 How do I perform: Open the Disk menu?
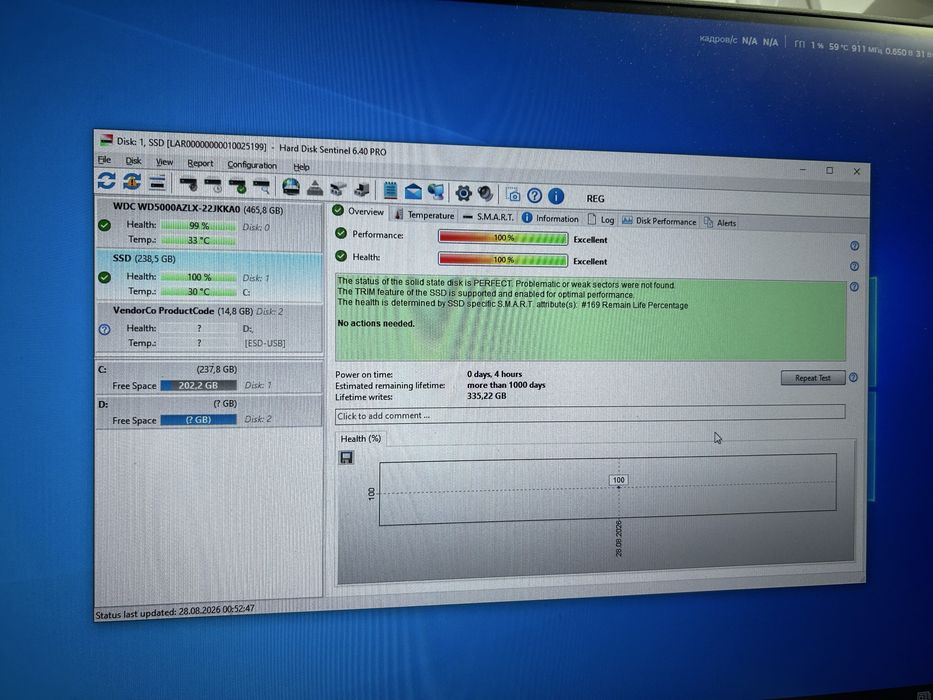(x=133, y=161)
